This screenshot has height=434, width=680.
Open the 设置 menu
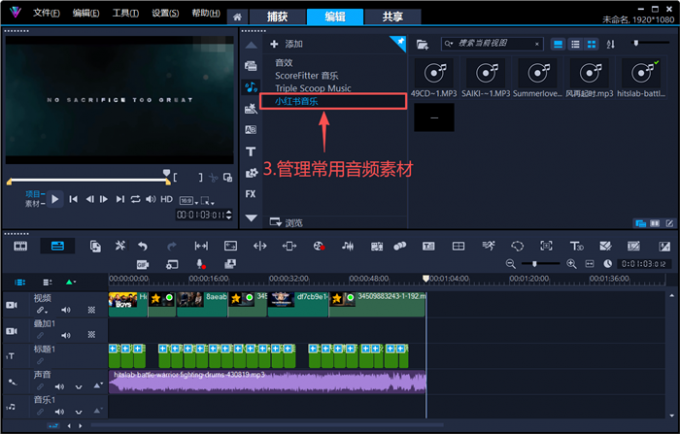point(165,13)
